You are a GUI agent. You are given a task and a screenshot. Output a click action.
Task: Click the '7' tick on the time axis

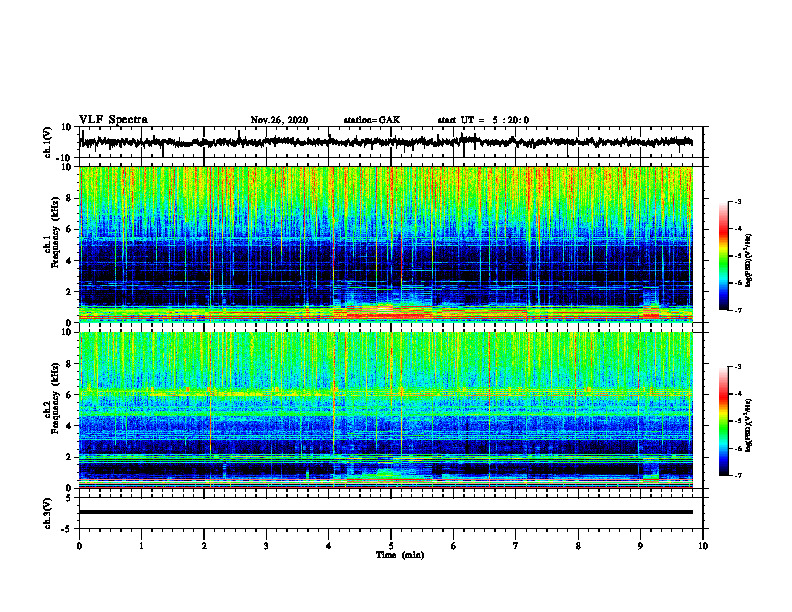tap(516, 546)
